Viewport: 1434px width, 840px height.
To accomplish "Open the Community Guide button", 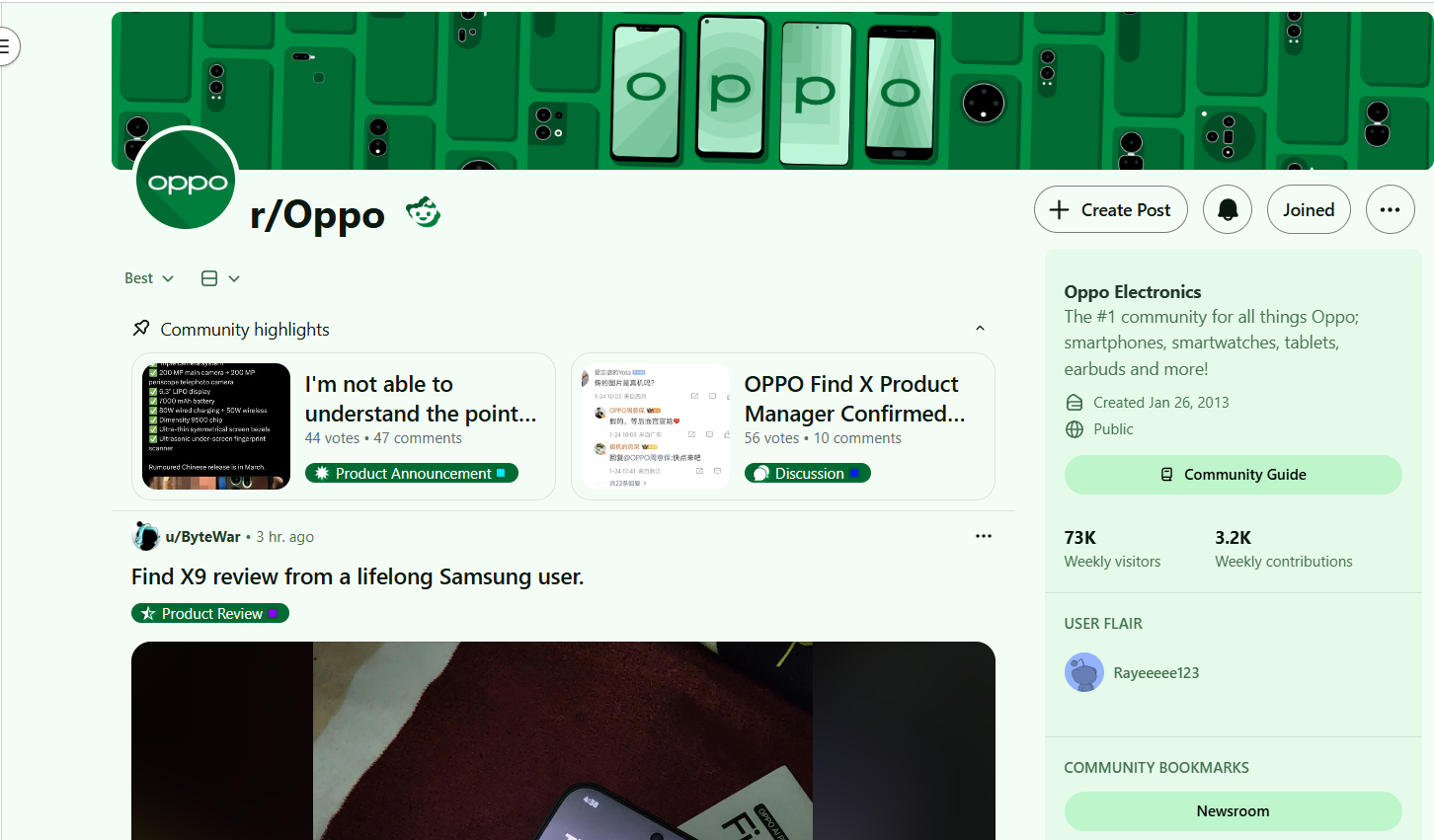I will click(1233, 475).
